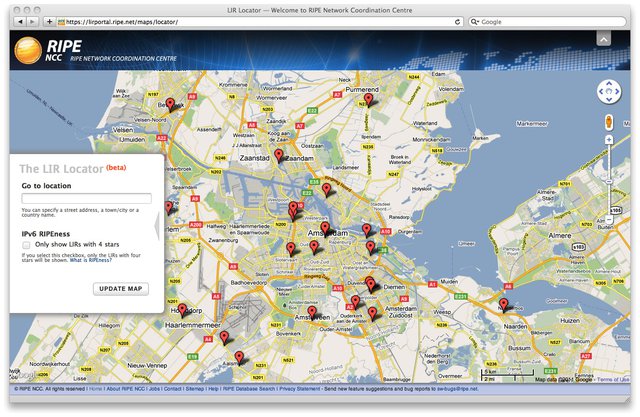Screen dimensions: 640x417
Task: Collapse the LIR Locator side panel arrow
Action: [x=157, y=226]
